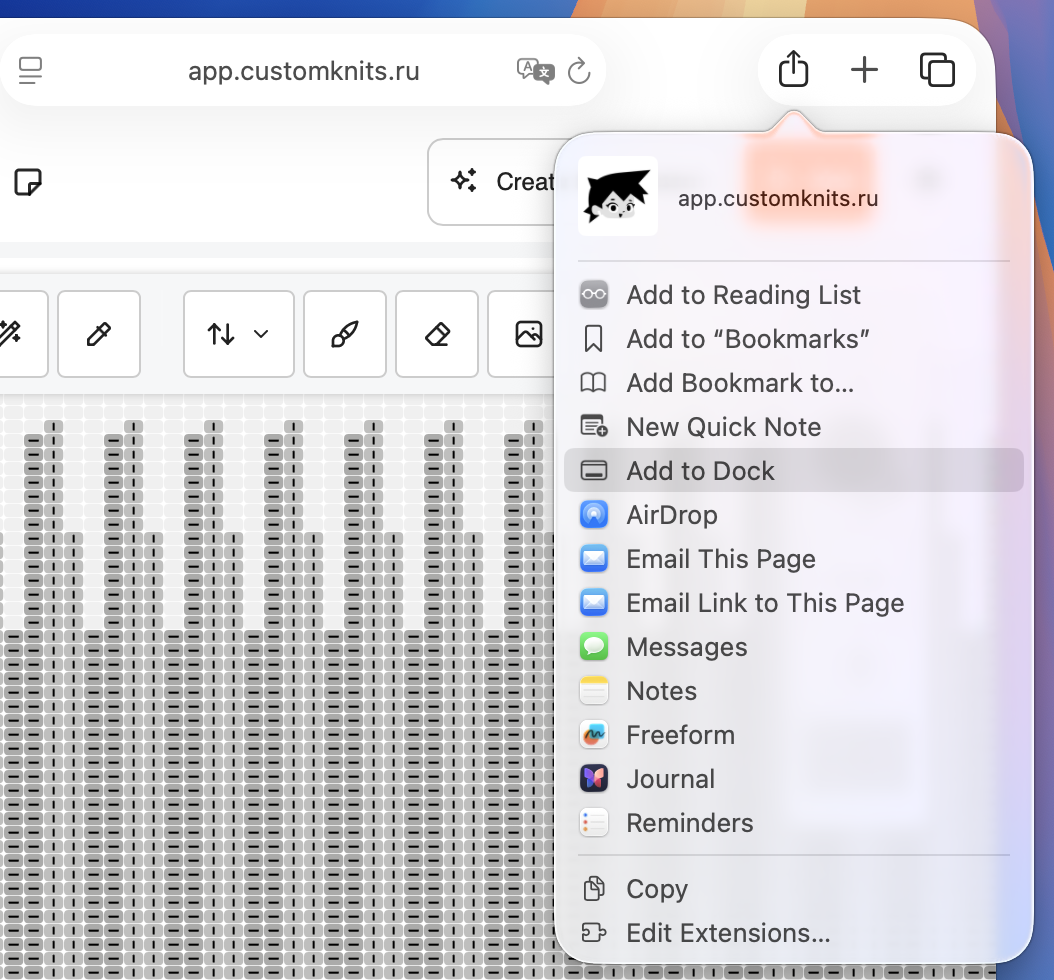Screen dimensions: 1054x980
Task: Expand the up-down arrows sort dropdown
Action: click(238, 334)
